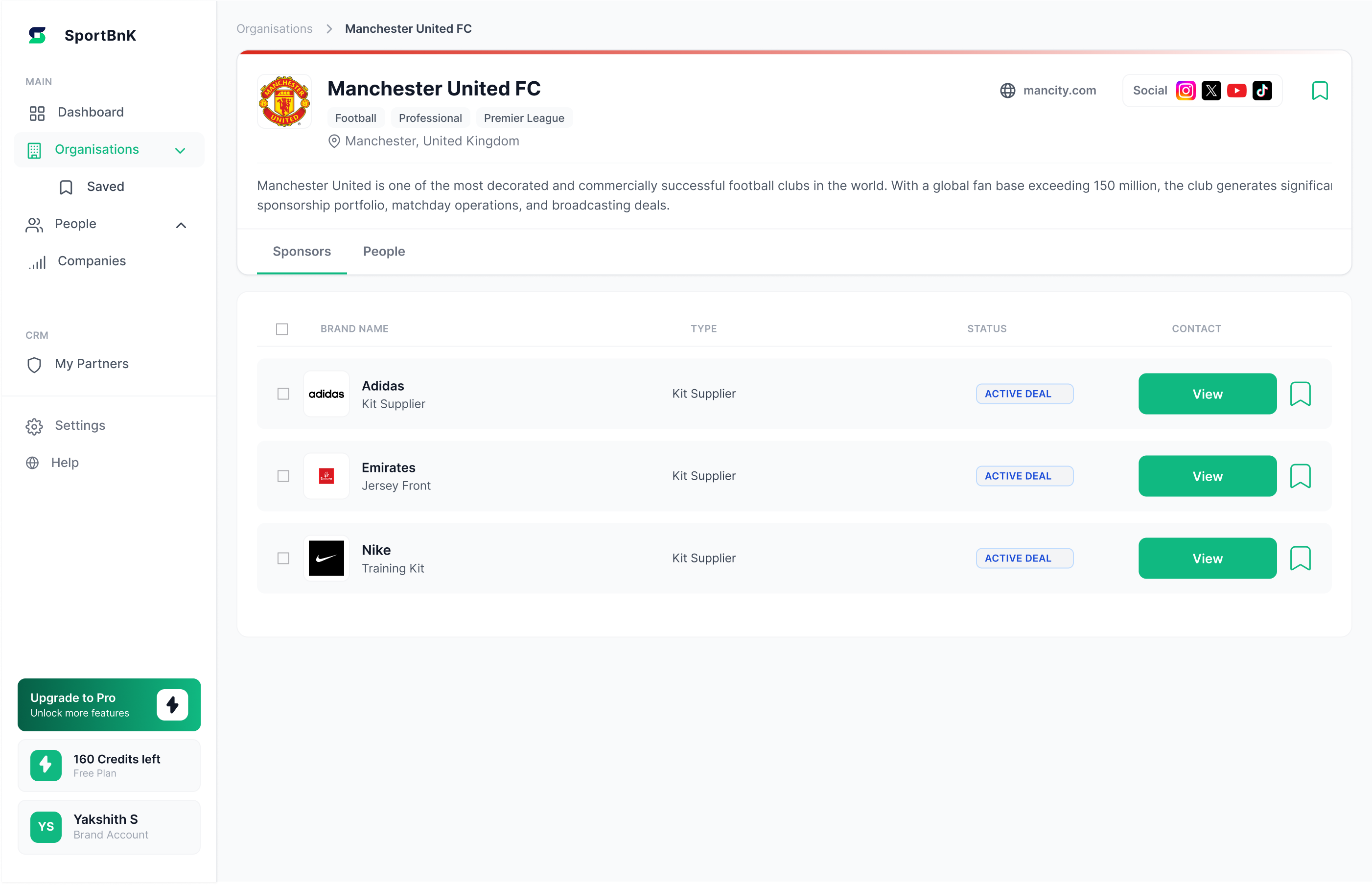Bookmark the Emirates sponsor row
This screenshot has width=1372, height=885.
(1300, 476)
